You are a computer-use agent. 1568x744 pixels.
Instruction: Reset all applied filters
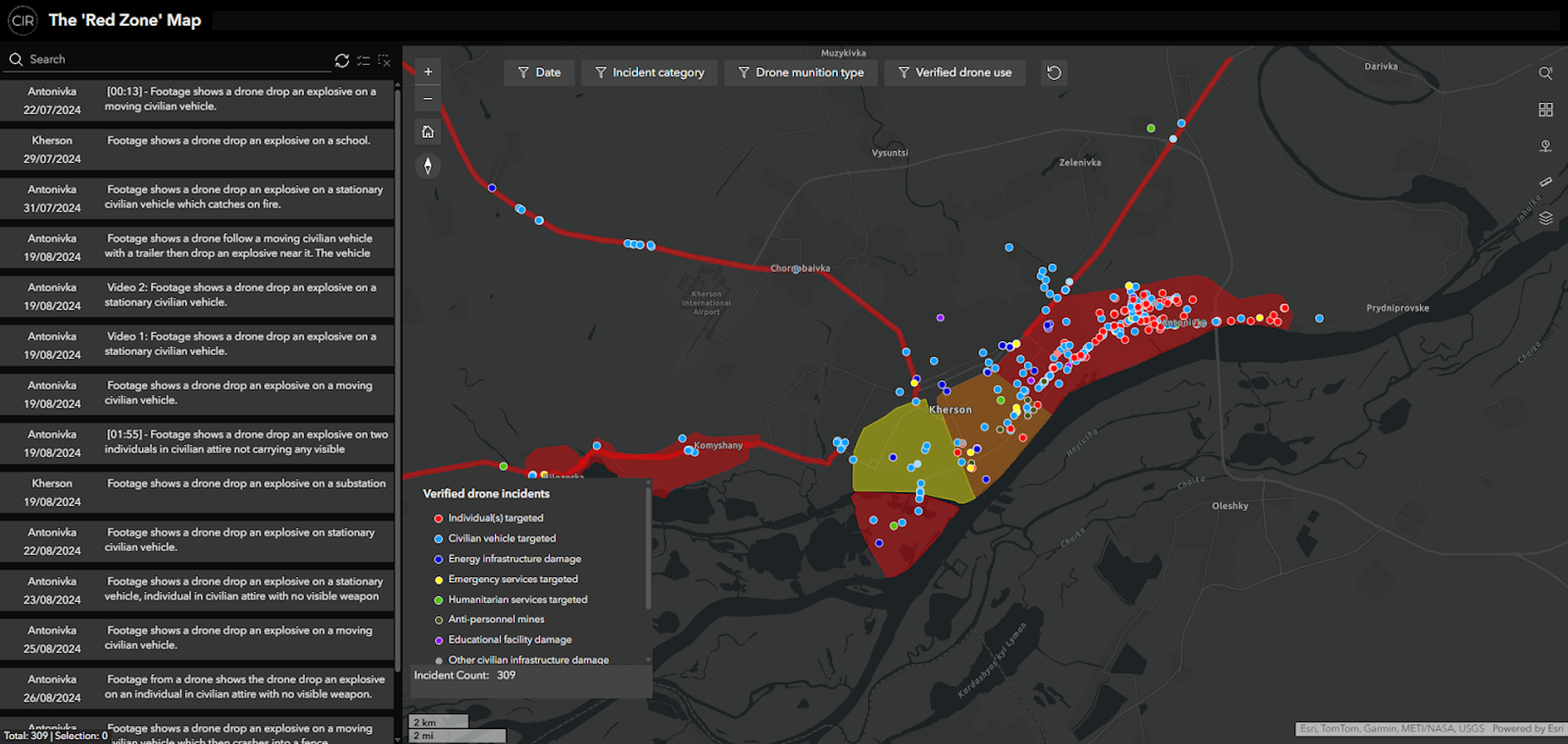pos(1054,73)
